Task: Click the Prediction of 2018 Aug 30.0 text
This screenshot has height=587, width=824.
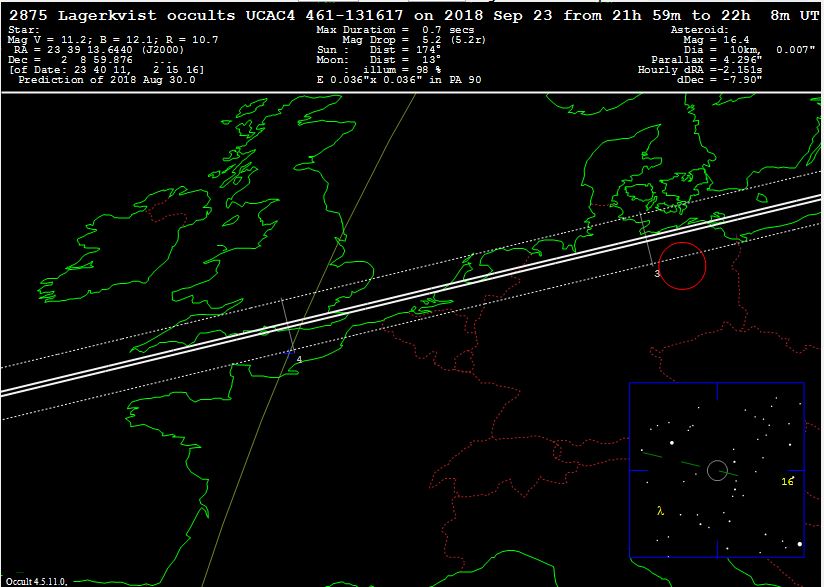Action: [107, 79]
